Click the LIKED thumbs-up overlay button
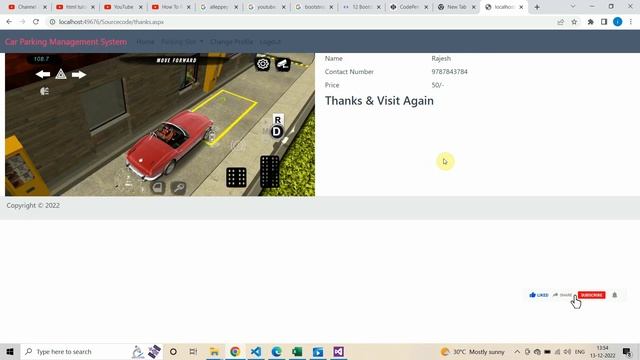This screenshot has width=640, height=360. 539,295
